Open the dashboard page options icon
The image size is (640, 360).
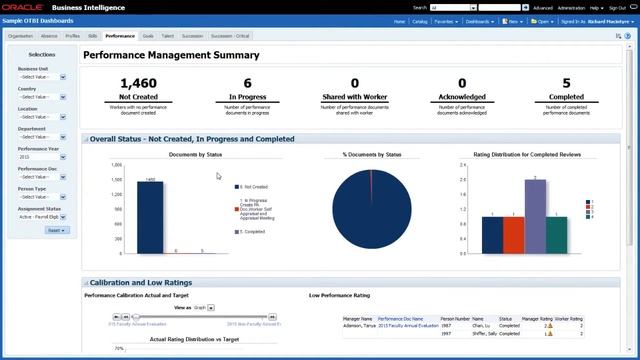618,36
